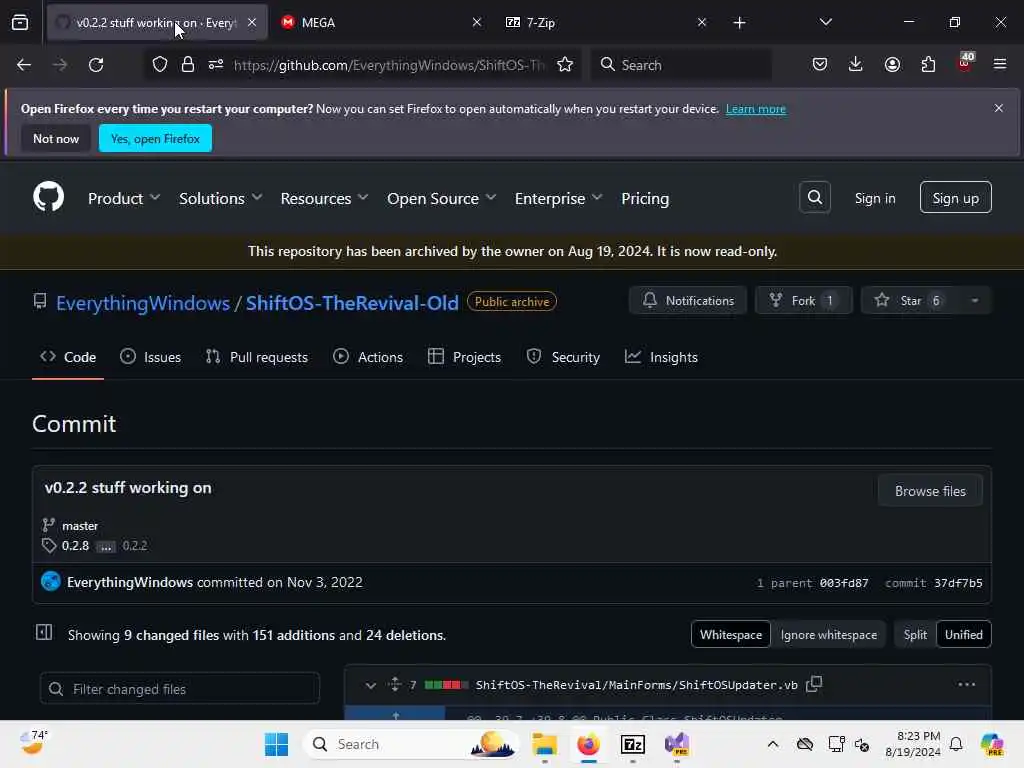1024x768 pixels.
Task: Open parent commit 003fd87
Action: click(844, 583)
